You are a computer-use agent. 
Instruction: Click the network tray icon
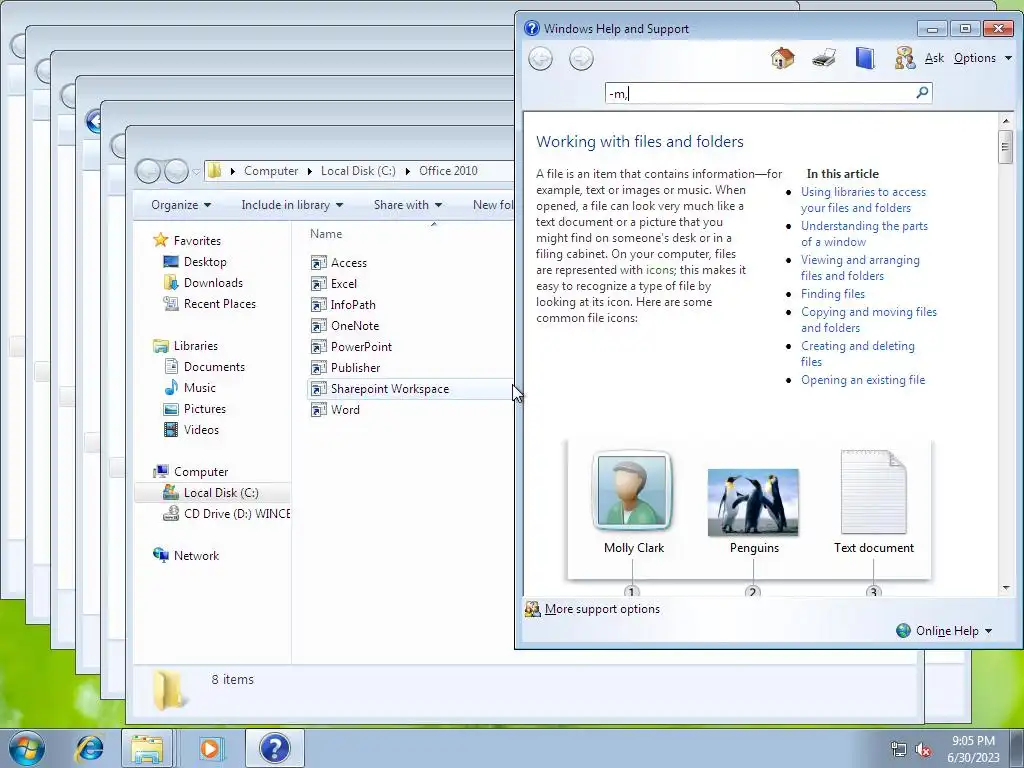click(x=899, y=750)
